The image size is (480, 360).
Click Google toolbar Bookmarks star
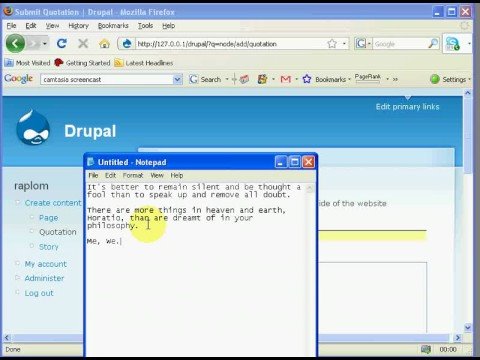(307, 79)
